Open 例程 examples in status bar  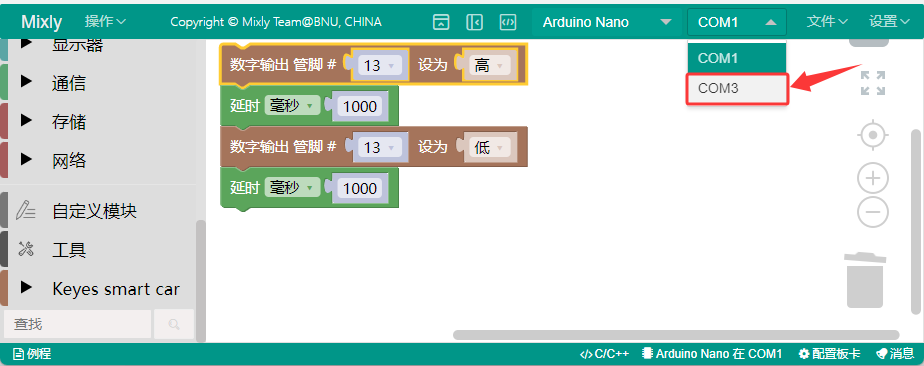coord(32,354)
